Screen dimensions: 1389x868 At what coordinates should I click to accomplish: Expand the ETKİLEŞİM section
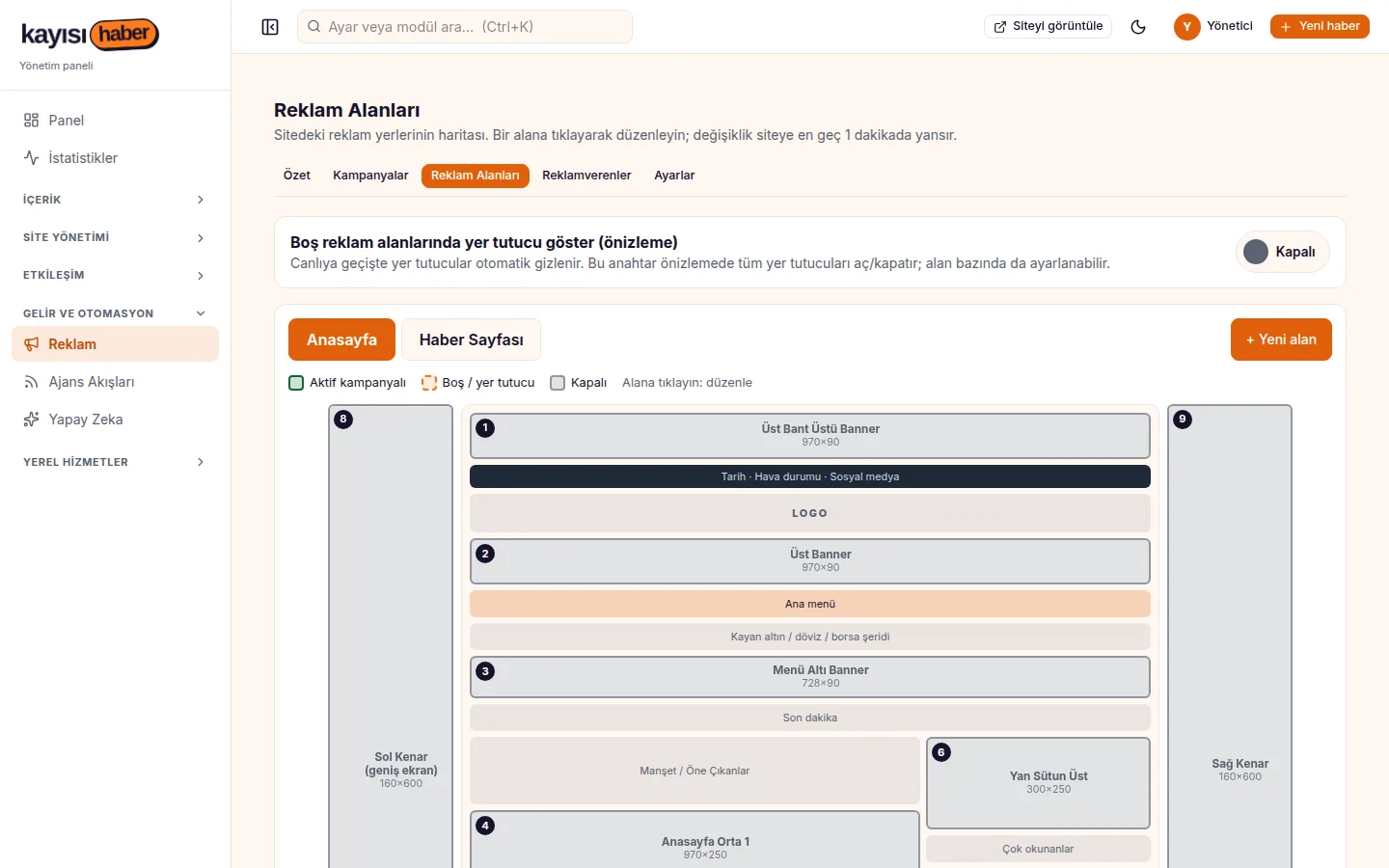coord(115,275)
